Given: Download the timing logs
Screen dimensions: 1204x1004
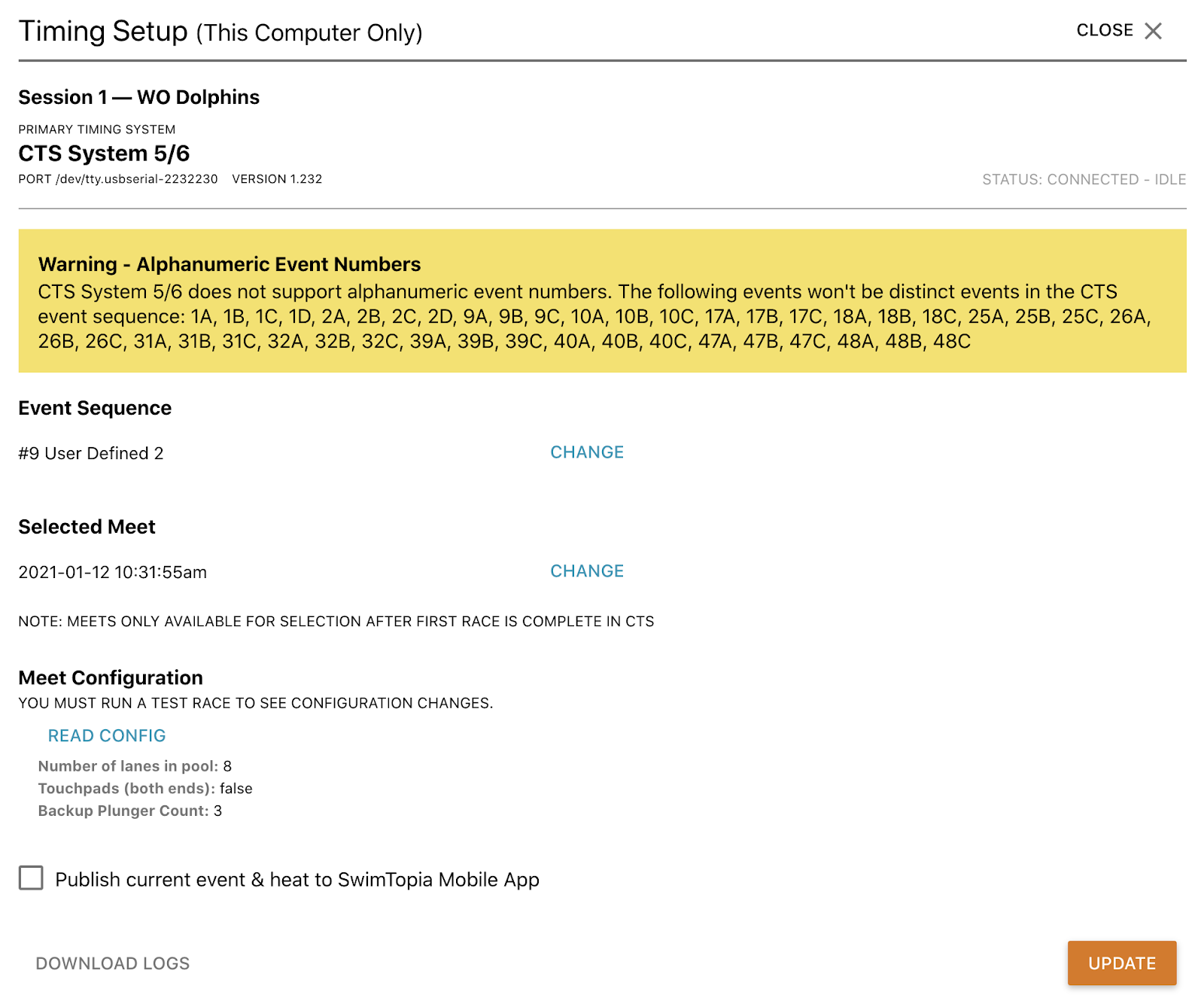Looking at the screenshot, I should 113,963.
